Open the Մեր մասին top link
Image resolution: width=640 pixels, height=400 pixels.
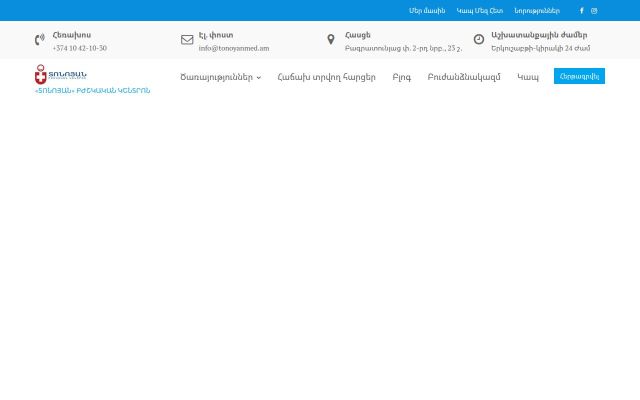tap(427, 11)
